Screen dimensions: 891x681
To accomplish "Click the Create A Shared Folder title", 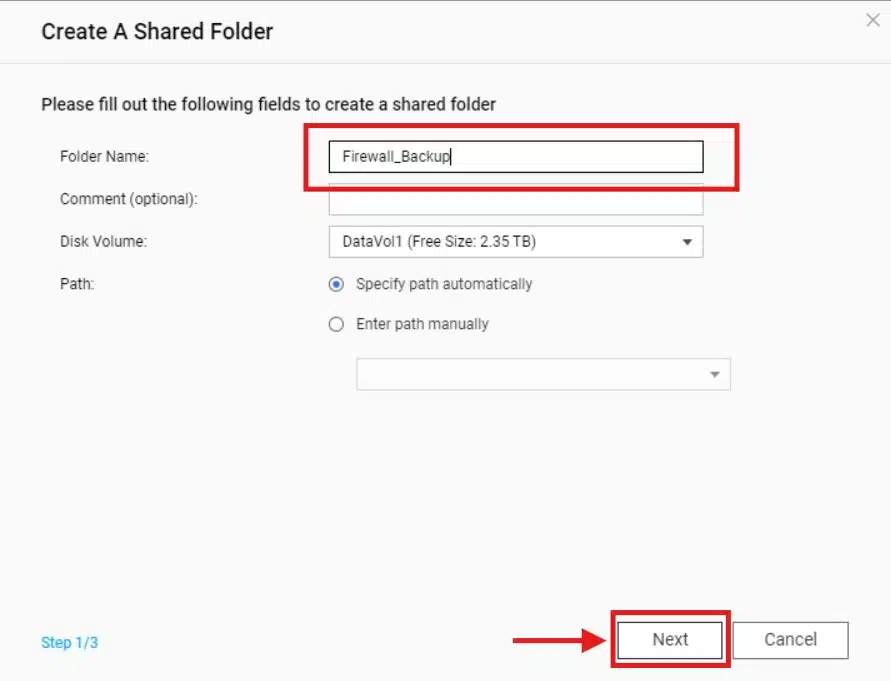I will point(157,31).
